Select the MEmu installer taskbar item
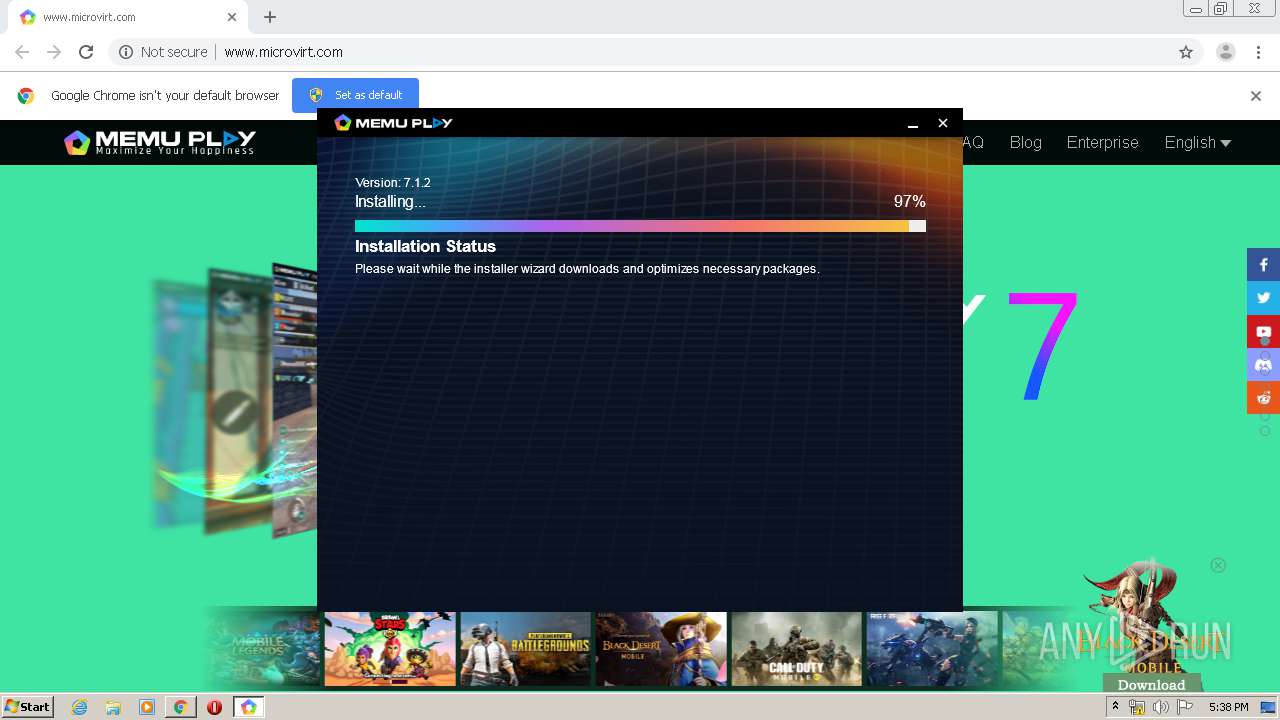 coord(248,707)
